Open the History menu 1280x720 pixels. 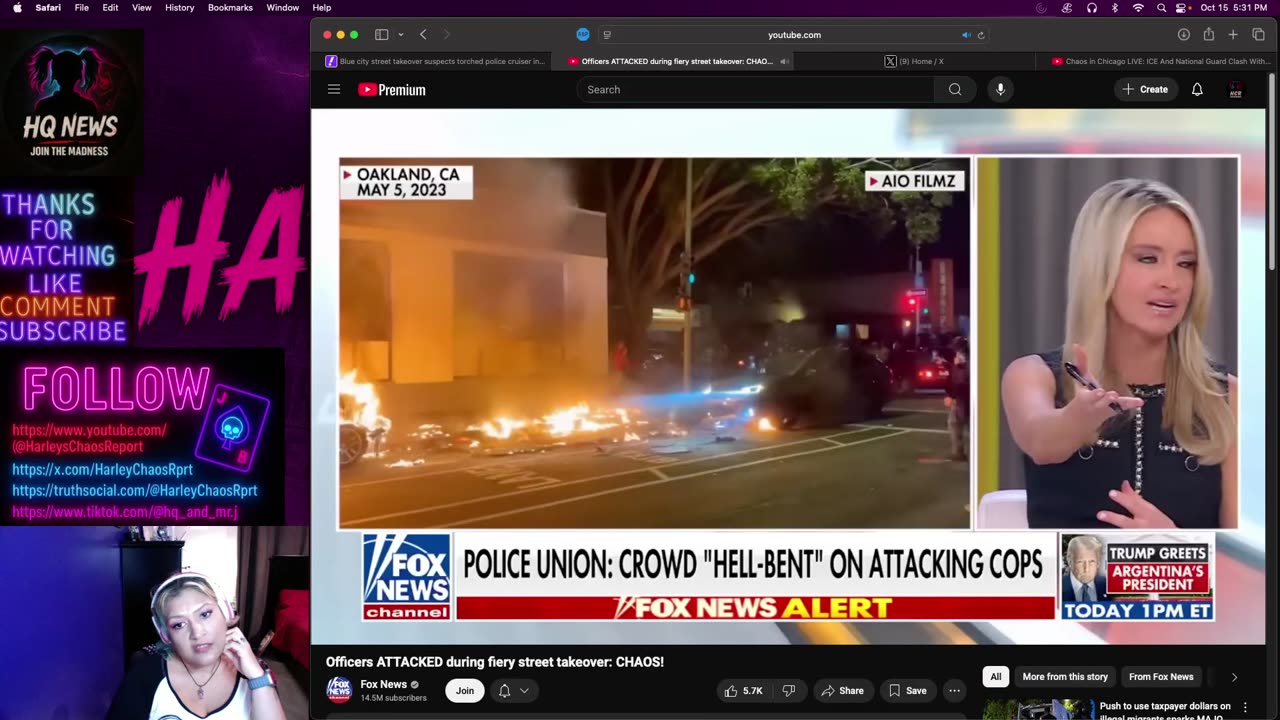pyautogui.click(x=180, y=7)
